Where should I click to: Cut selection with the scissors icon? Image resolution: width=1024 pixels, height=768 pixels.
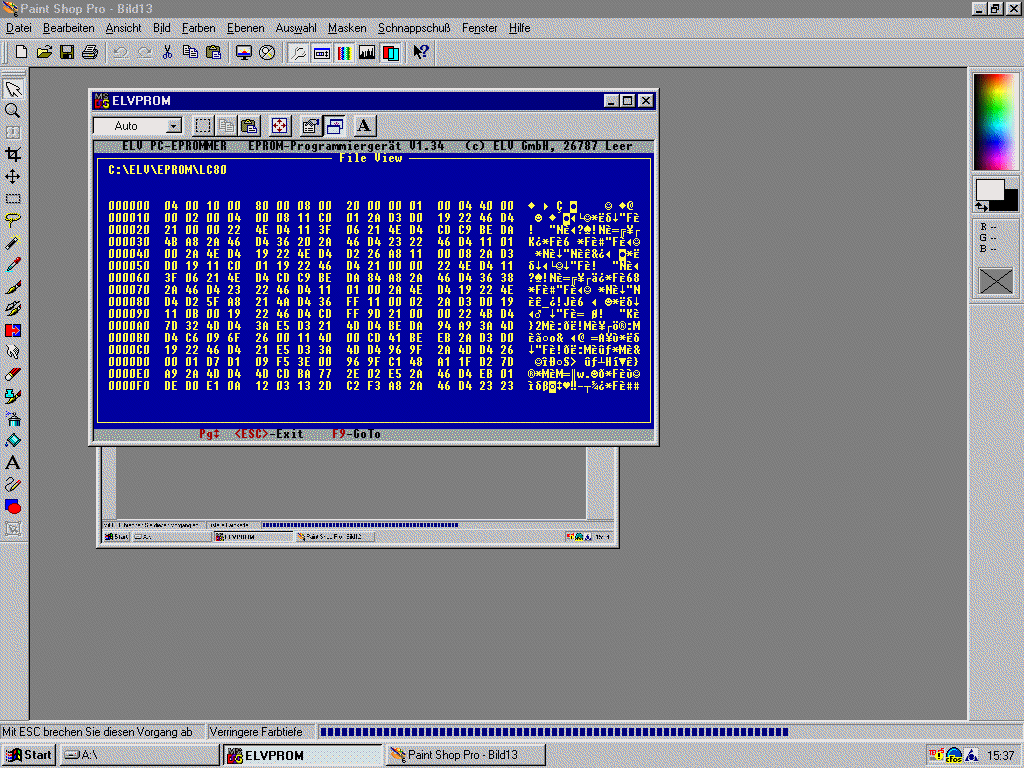pos(167,52)
